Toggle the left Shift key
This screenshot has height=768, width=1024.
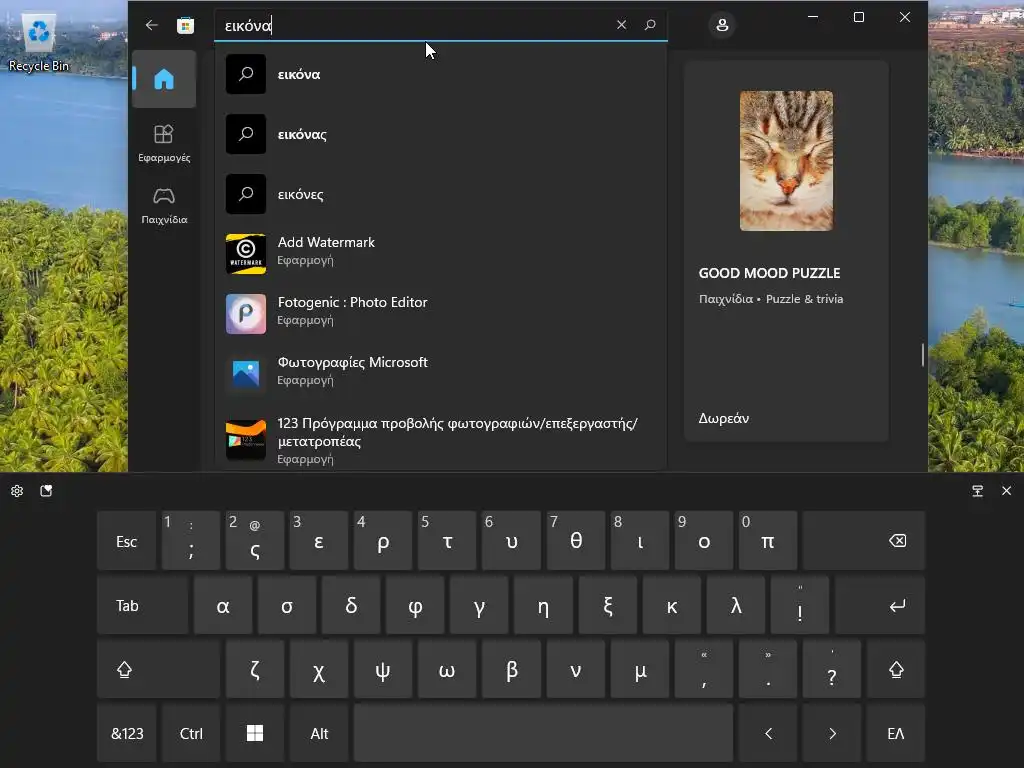[x=159, y=669]
